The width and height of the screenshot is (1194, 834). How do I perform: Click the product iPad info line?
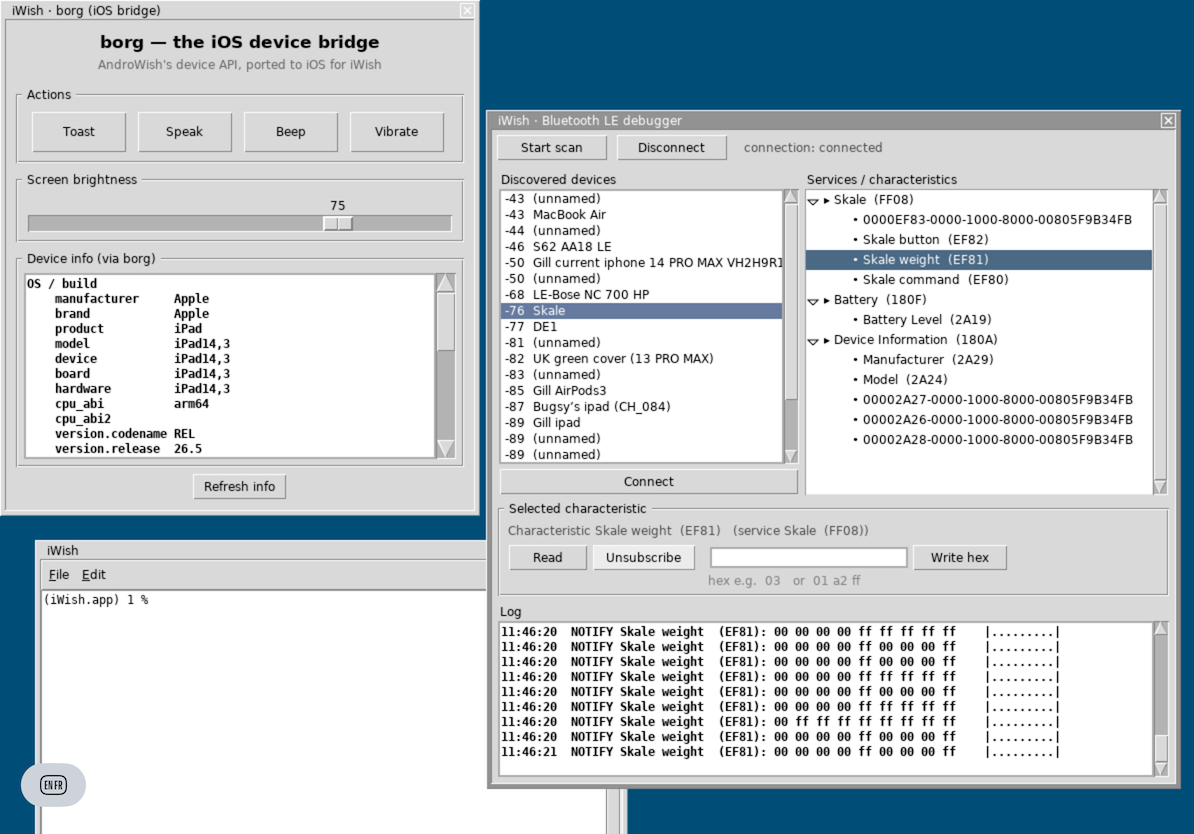click(x=128, y=329)
